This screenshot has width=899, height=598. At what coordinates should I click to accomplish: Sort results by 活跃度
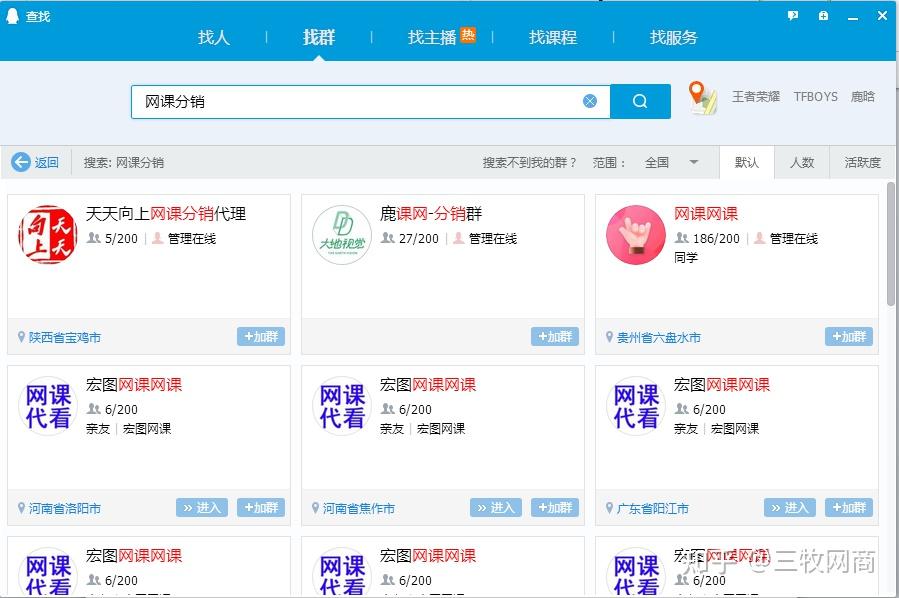tap(862, 163)
